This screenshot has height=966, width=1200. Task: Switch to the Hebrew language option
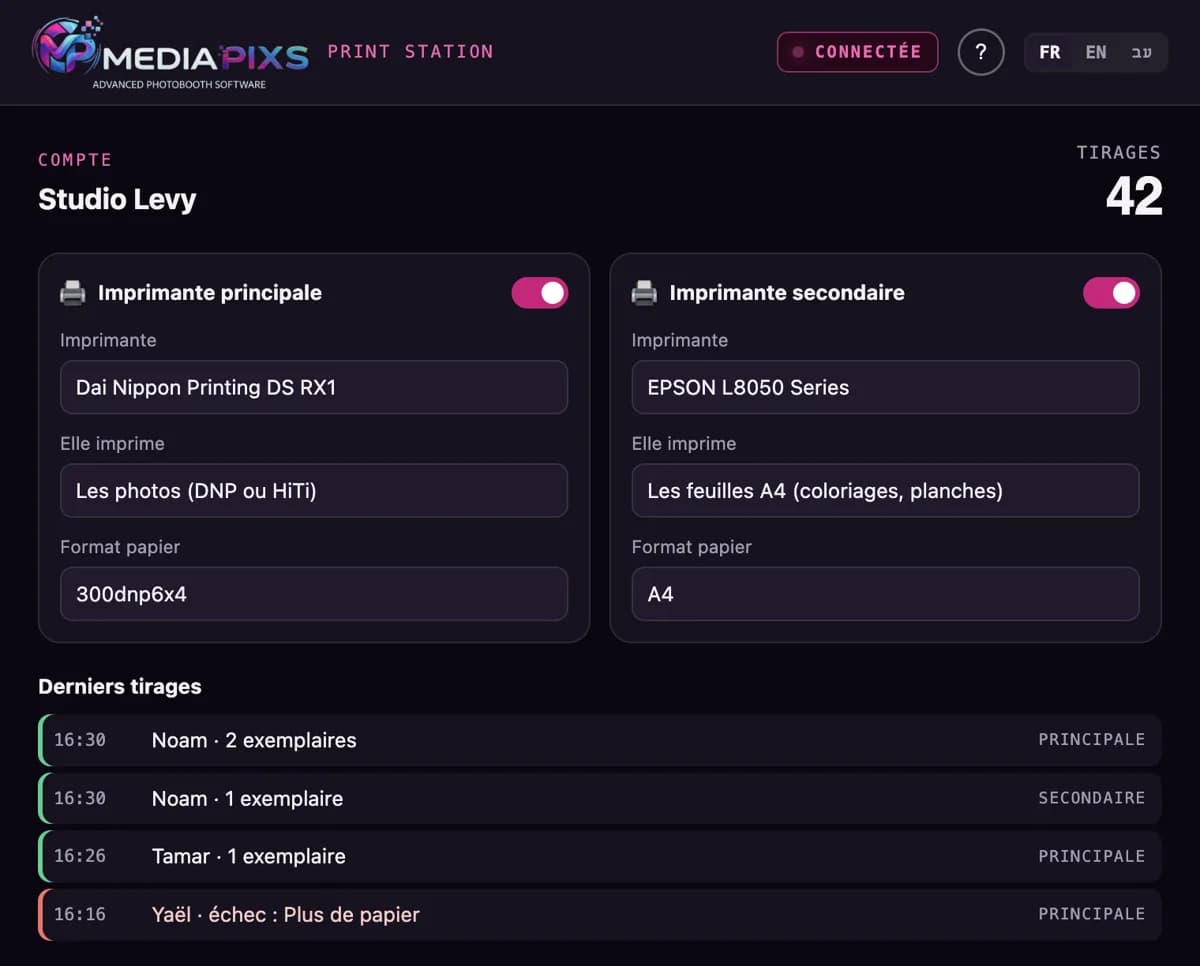(1141, 52)
